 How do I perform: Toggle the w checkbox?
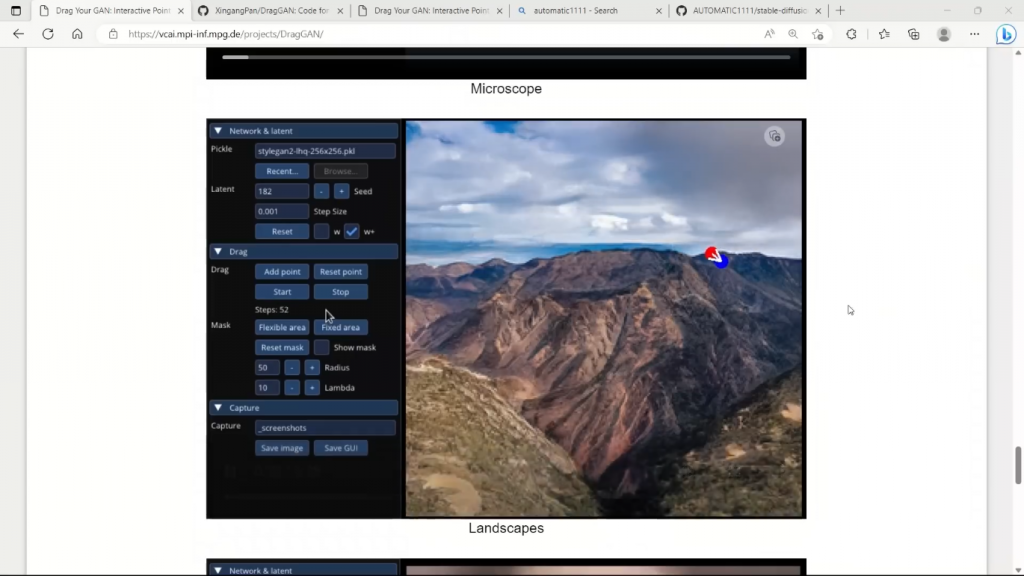321,231
